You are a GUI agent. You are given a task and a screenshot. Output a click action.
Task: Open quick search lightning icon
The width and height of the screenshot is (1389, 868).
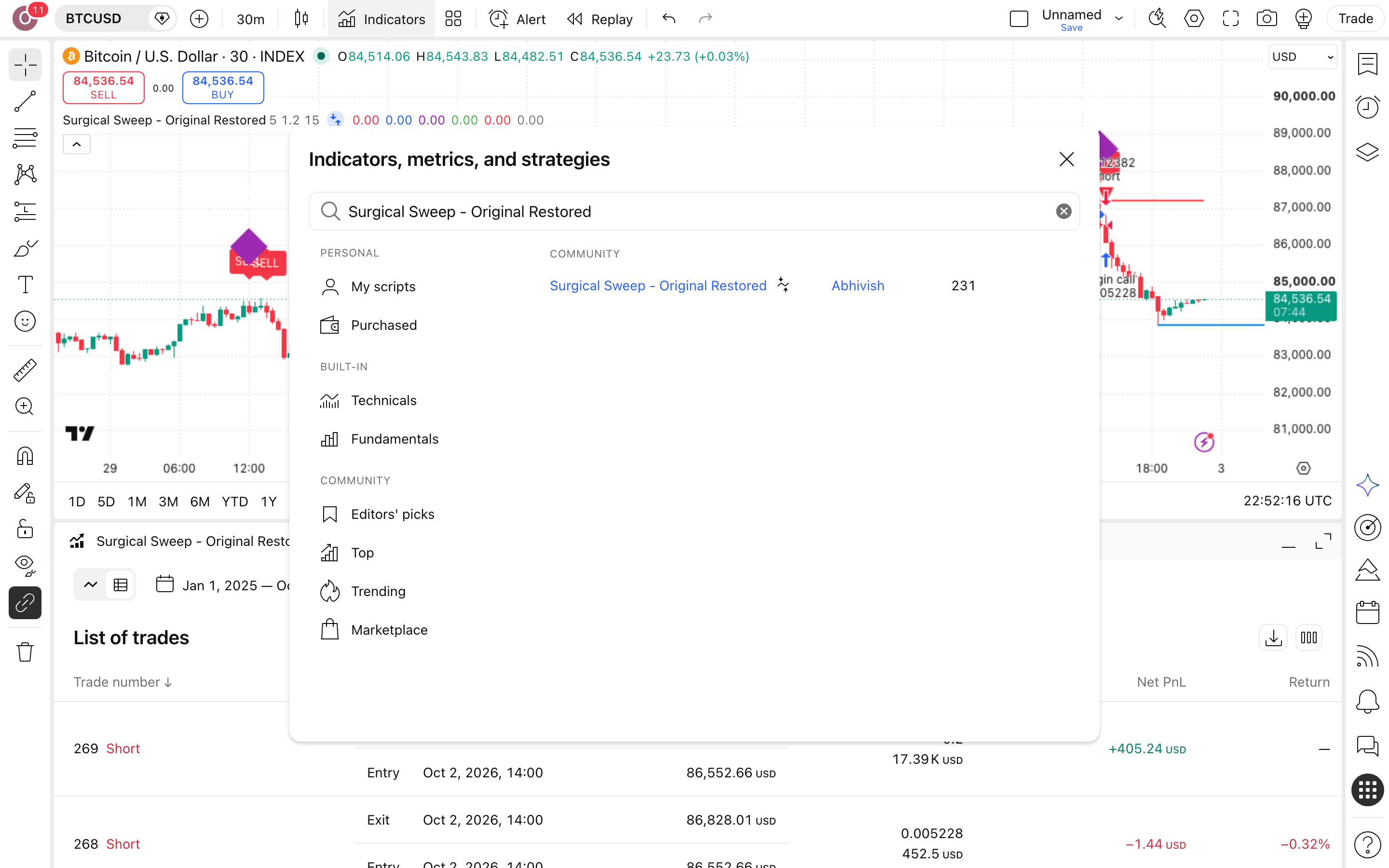click(x=1157, y=19)
